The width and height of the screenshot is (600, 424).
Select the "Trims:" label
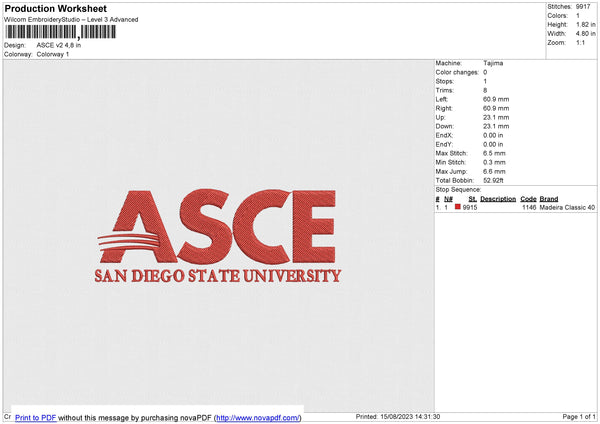445,90
